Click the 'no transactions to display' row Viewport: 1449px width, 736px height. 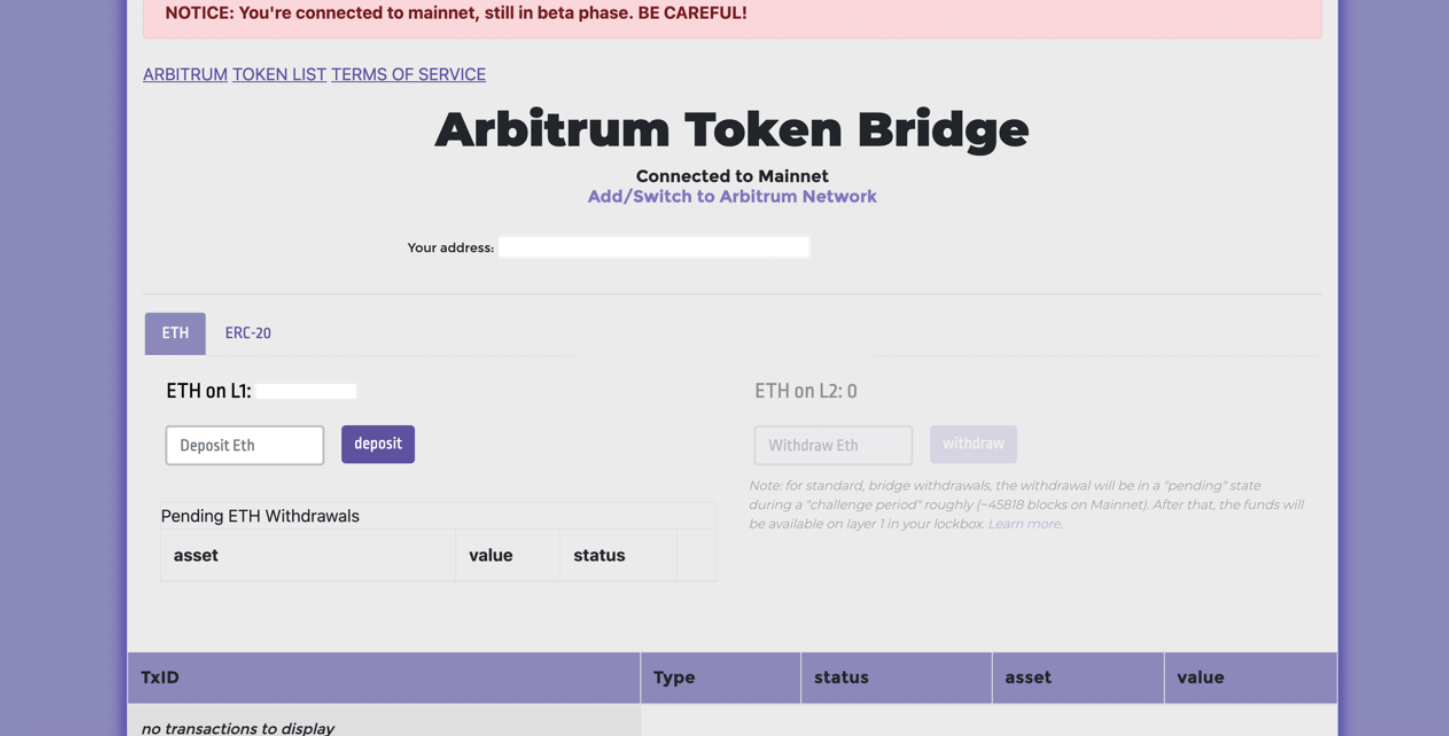point(238,727)
